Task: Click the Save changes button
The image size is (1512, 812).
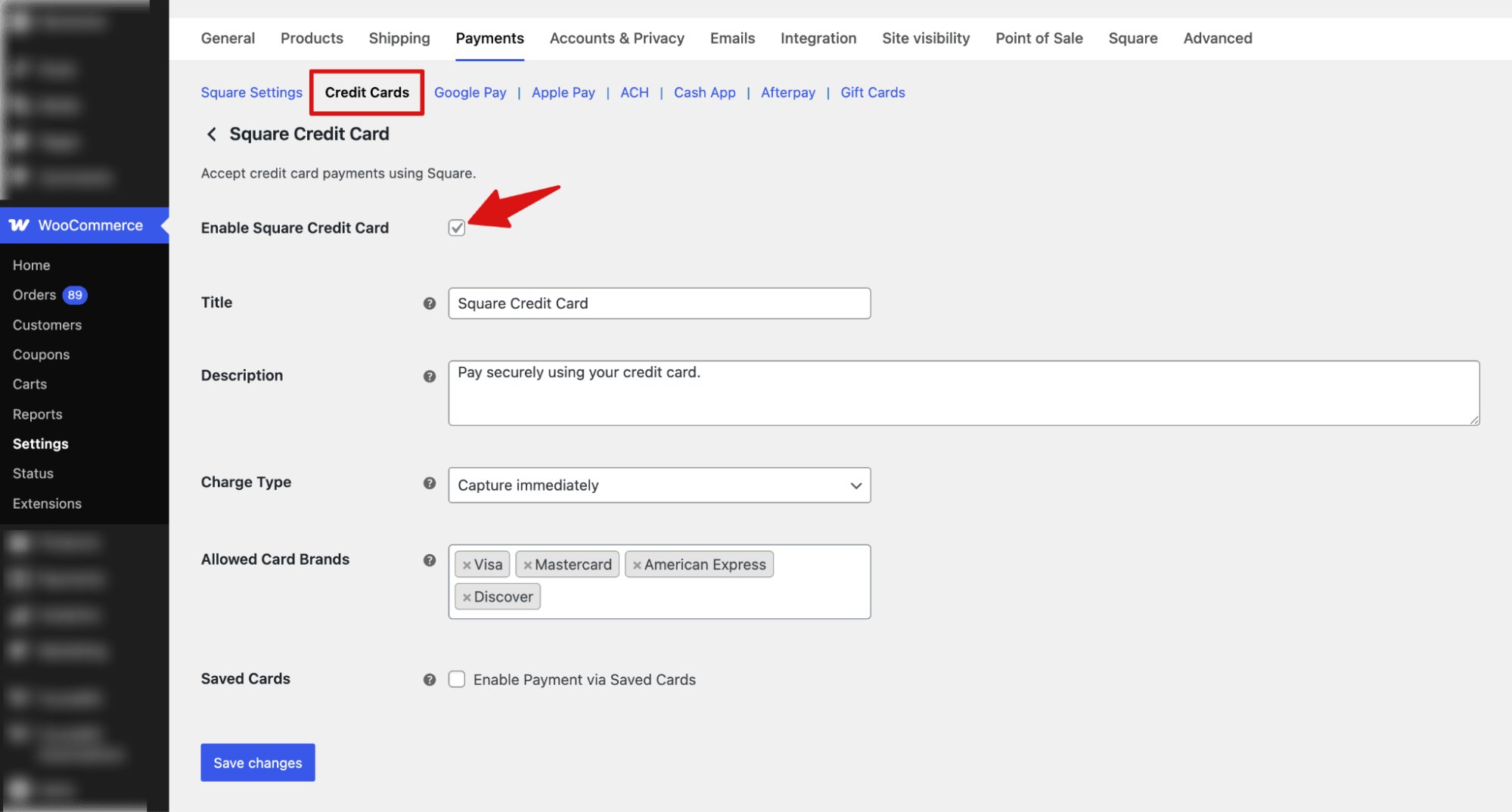Action: pyautogui.click(x=258, y=763)
